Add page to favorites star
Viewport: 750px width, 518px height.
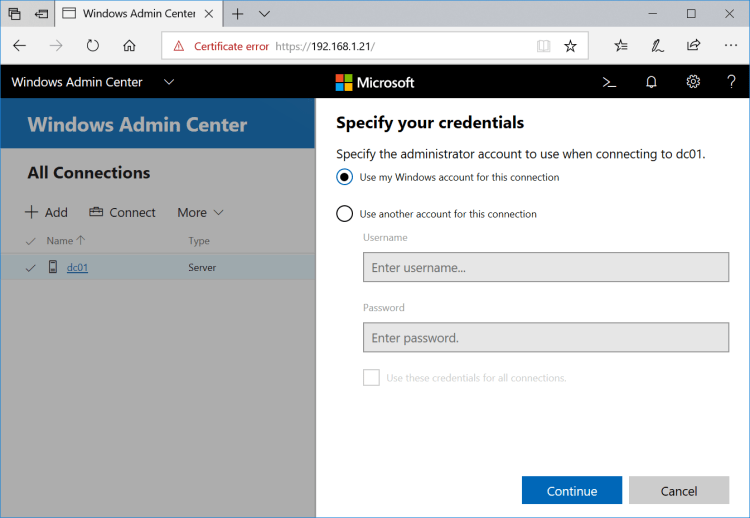click(x=570, y=46)
